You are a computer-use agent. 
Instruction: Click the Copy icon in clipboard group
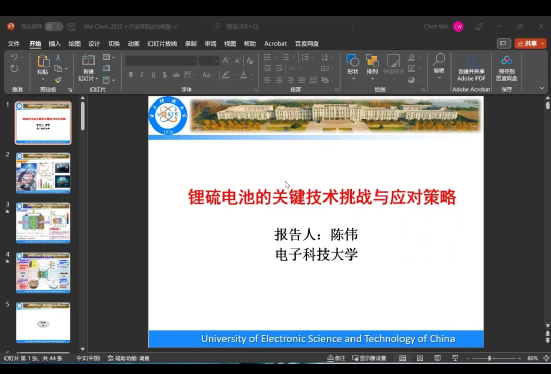tap(58, 69)
